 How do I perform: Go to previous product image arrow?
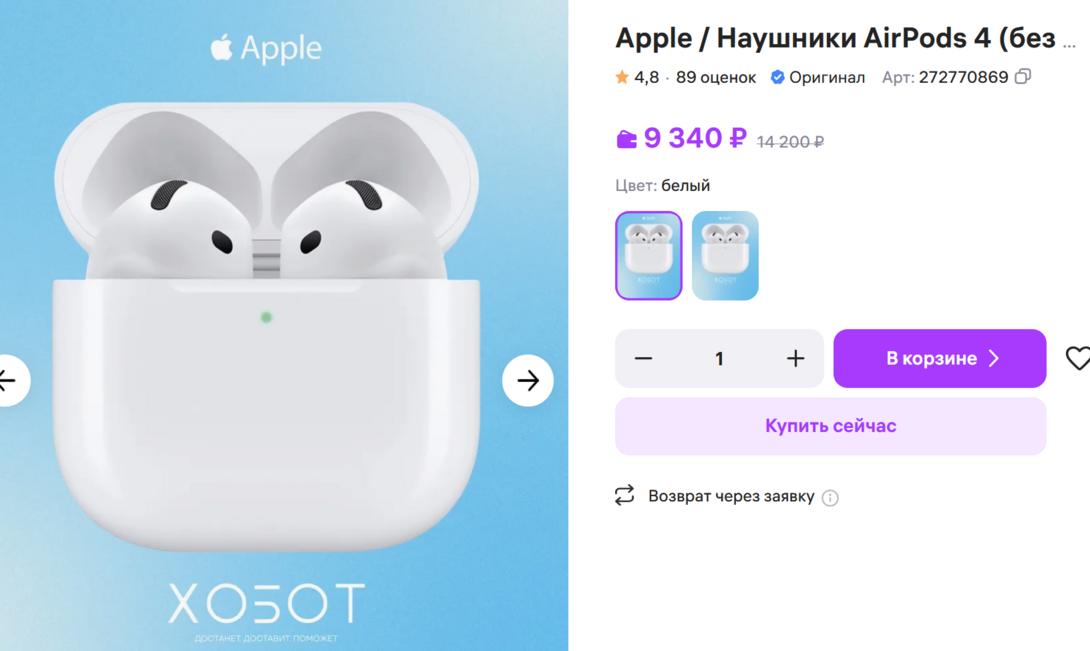pos(10,380)
